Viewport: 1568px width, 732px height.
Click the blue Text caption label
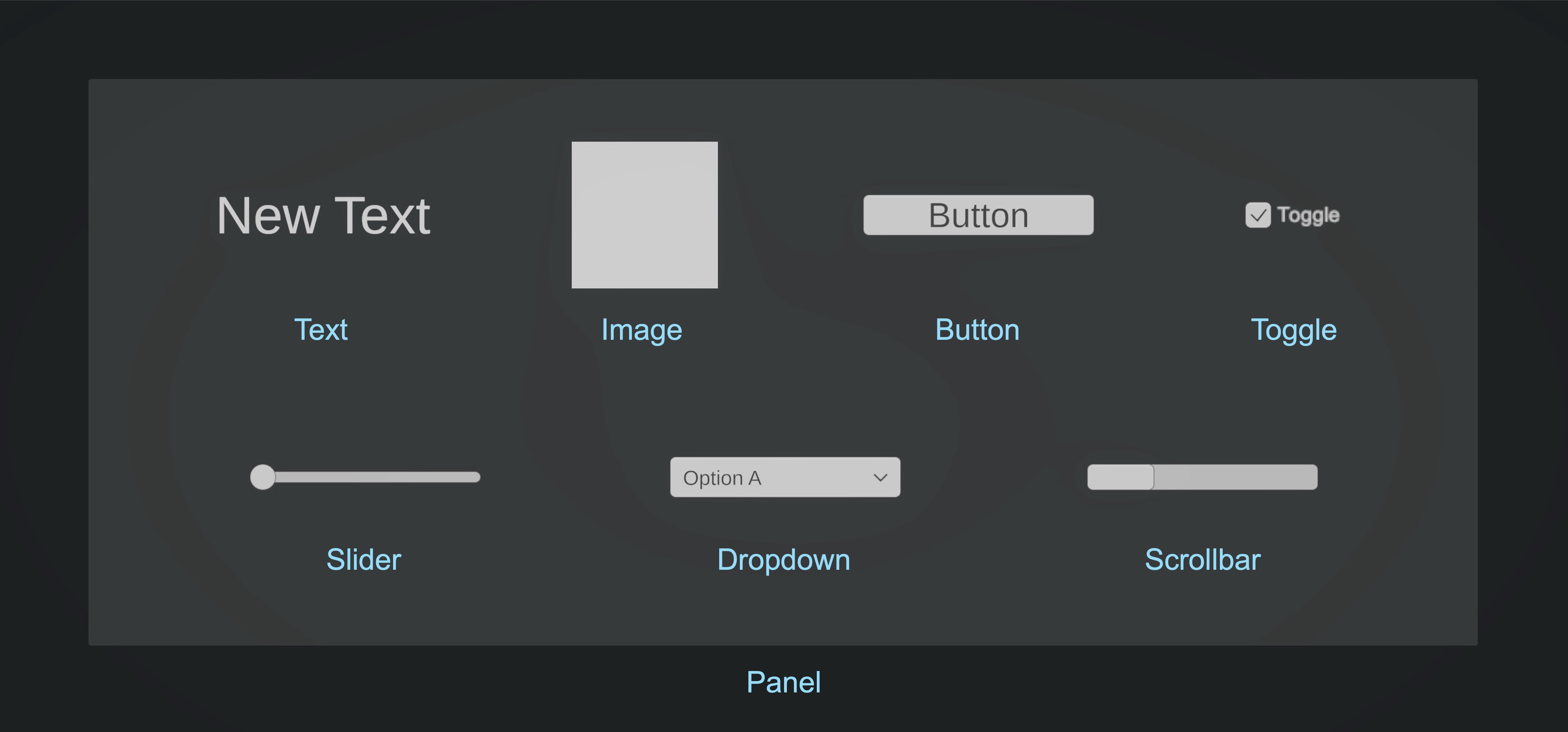pyautogui.click(x=321, y=329)
